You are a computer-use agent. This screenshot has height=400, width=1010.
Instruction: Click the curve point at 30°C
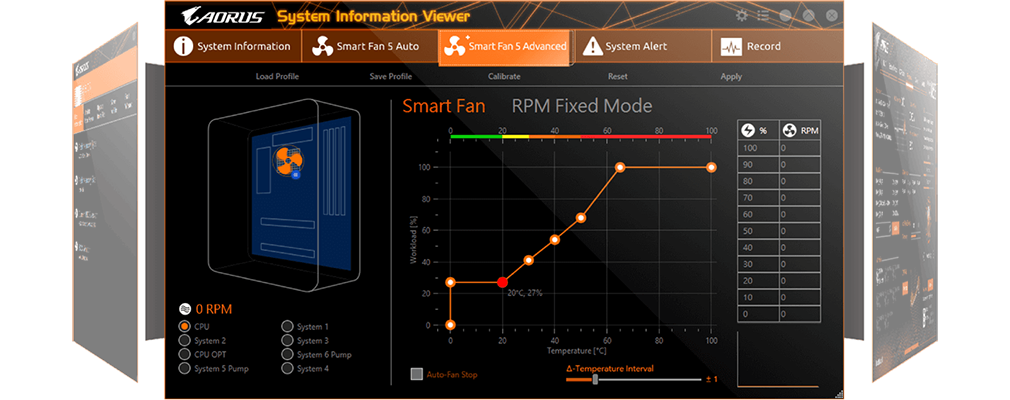point(529,260)
